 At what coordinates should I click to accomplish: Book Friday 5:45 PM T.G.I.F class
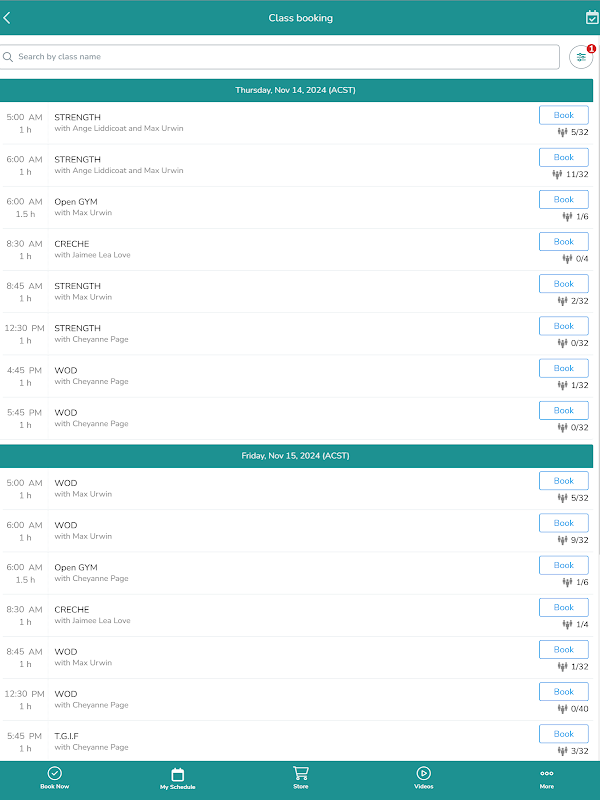pos(564,734)
